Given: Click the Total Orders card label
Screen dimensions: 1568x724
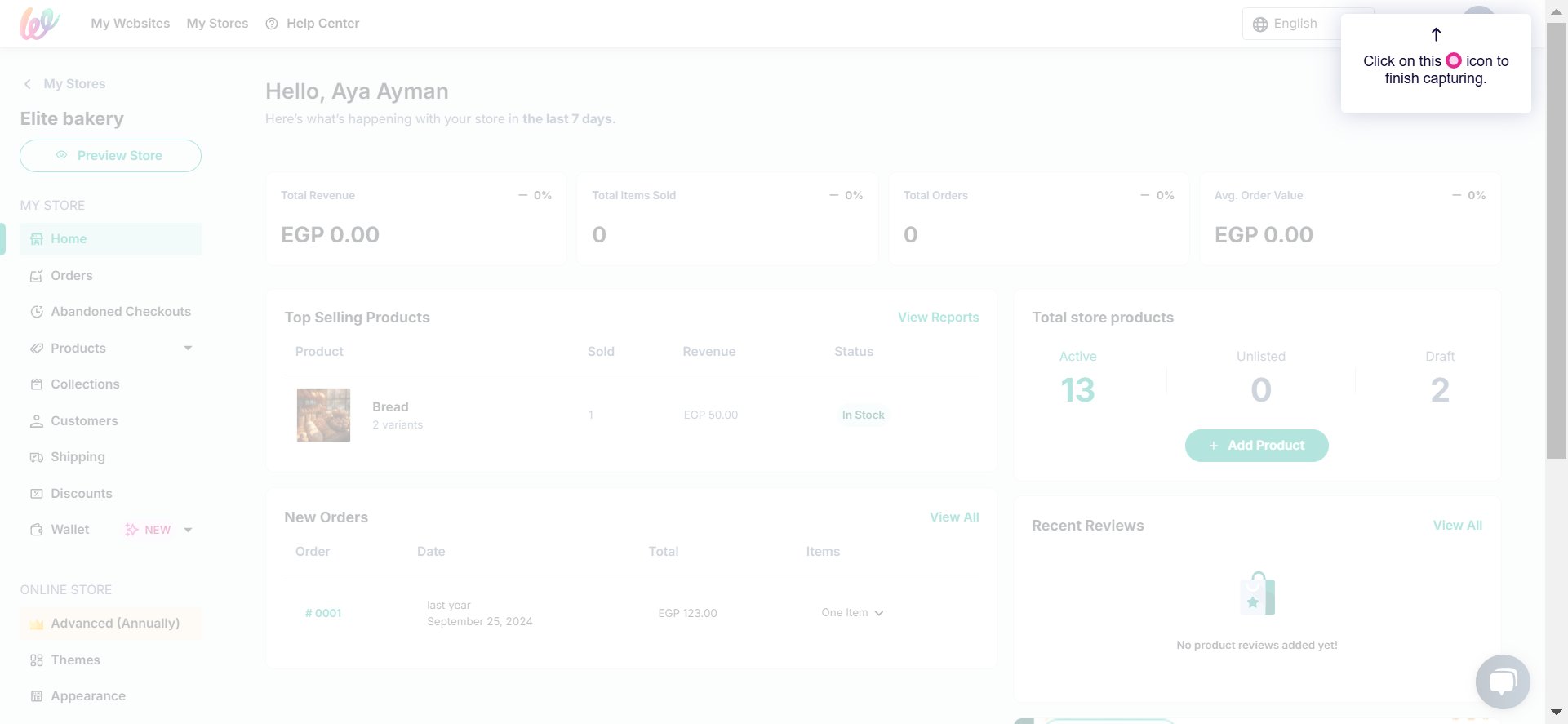Looking at the screenshot, I should click(935, 196).
